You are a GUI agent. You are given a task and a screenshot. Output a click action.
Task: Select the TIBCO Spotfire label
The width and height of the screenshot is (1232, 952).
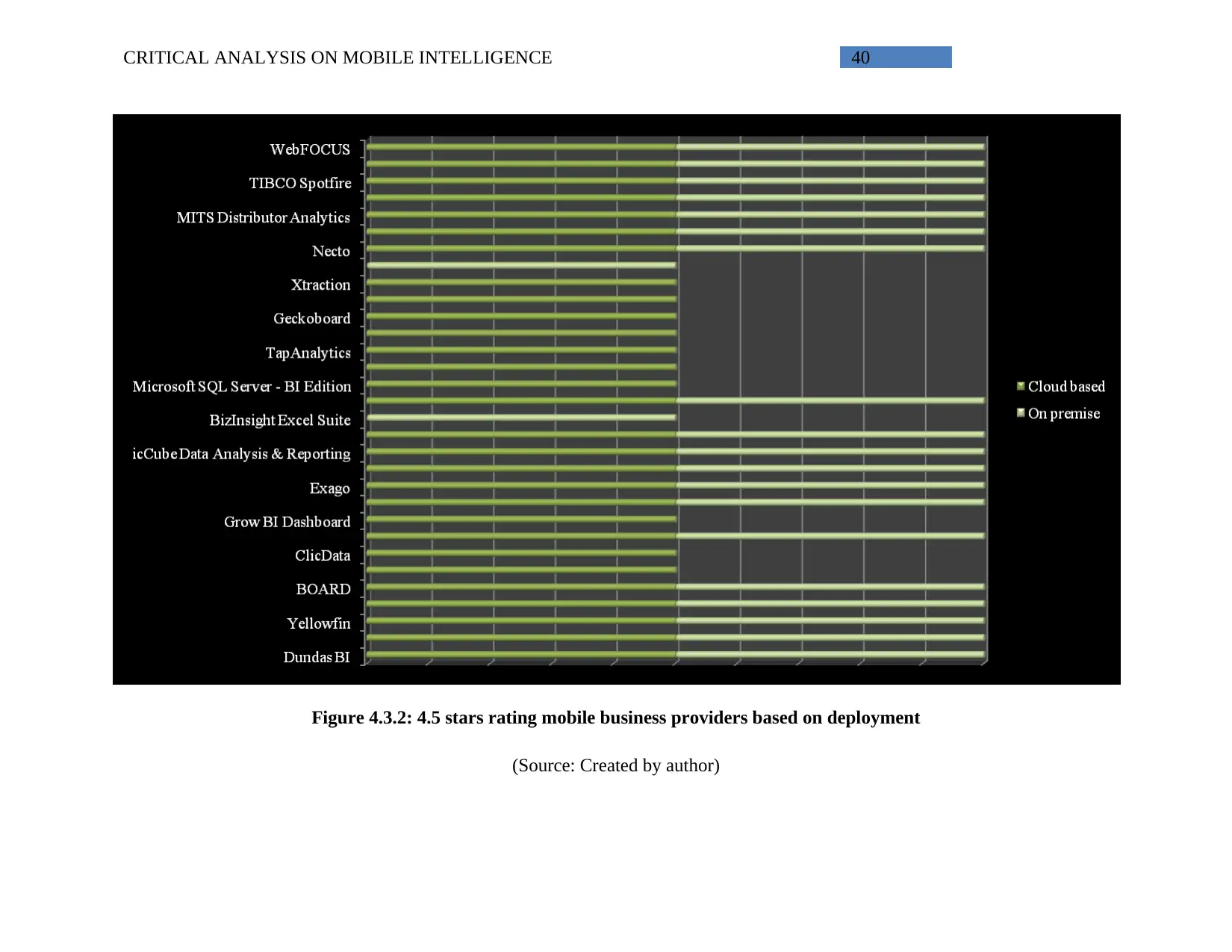300,183
